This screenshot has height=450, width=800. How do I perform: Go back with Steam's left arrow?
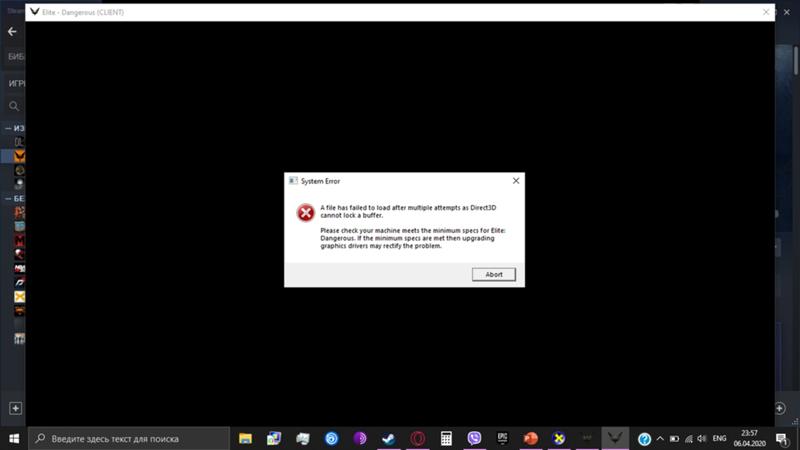click(x=12, y=32)
